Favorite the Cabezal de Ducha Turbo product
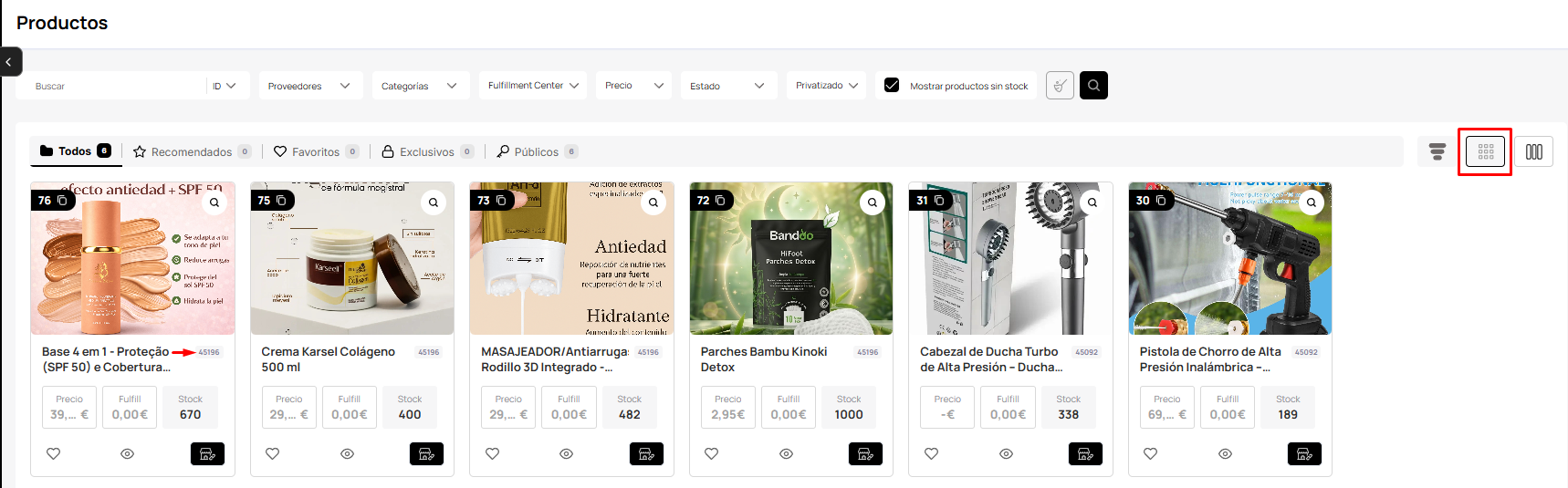 tap(931, 453)
